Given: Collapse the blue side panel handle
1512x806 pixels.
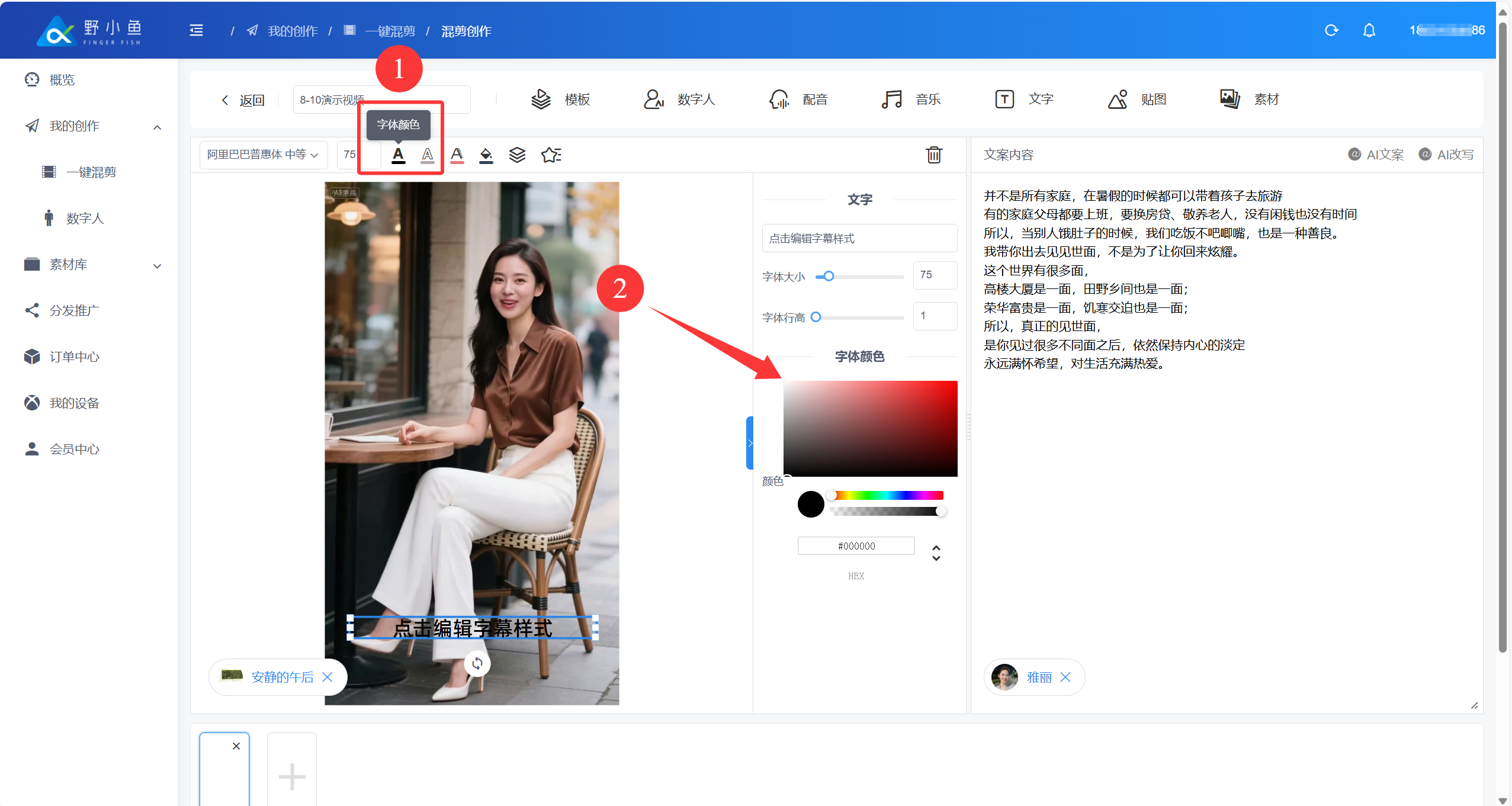Looking at the screenshot, I should point(750,443).
